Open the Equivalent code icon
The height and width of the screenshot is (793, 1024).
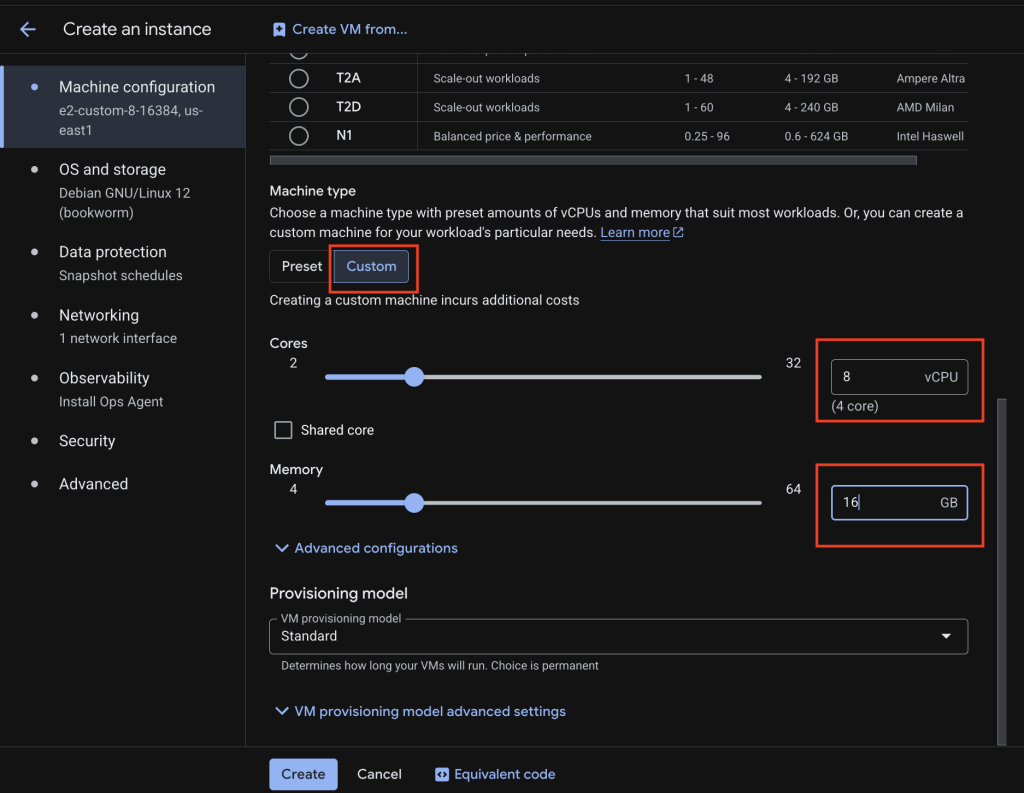point(442,774)
